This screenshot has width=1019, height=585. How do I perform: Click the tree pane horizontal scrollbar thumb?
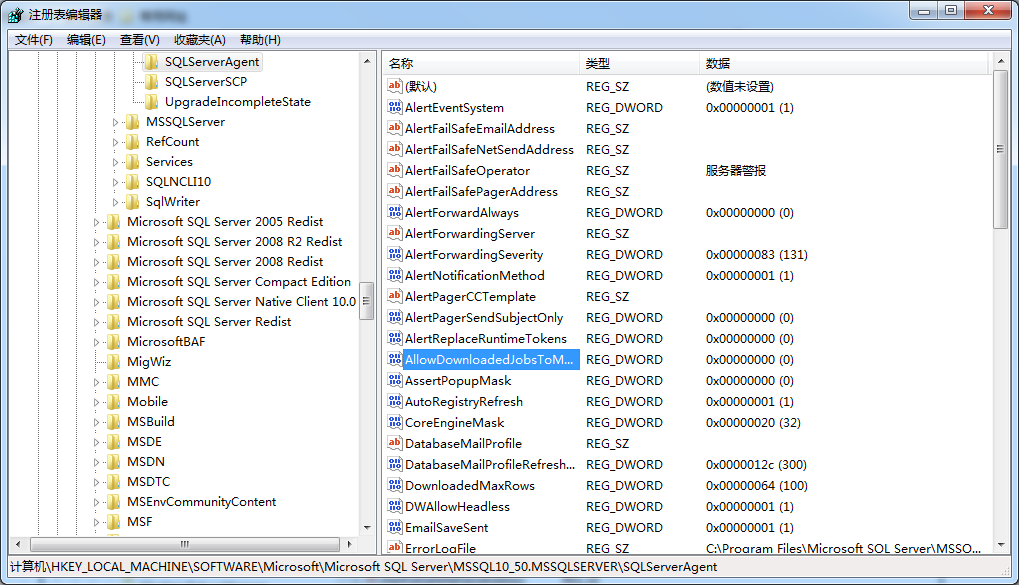(x=184, y=544)
